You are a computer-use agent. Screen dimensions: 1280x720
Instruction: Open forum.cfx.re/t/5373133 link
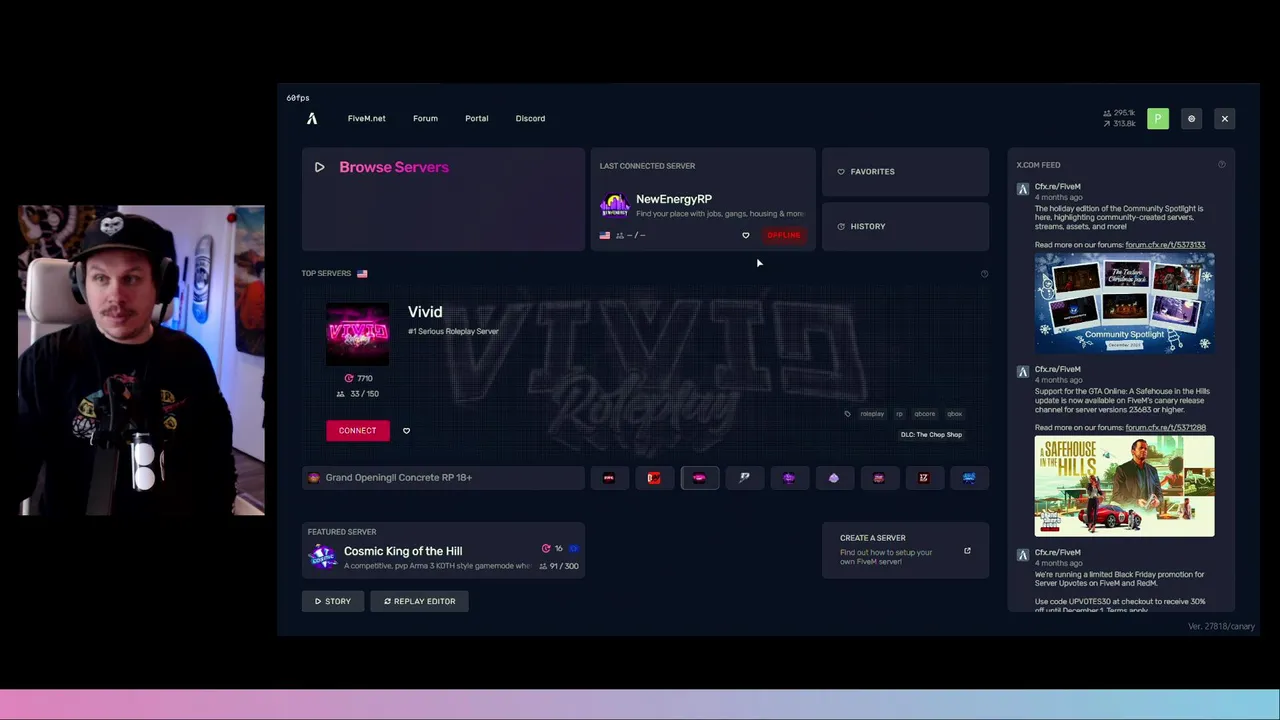click(x=1165, y=245)
